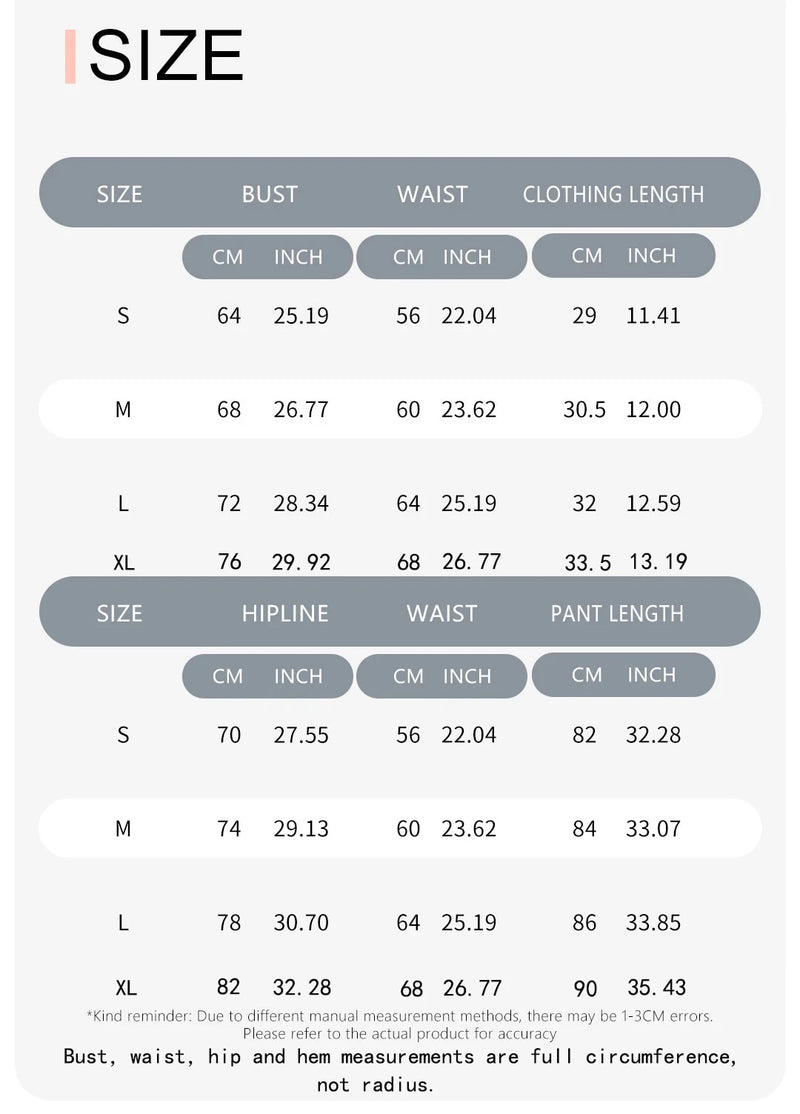The width and height of the screenshot is (800, 1114).
Task: Click the 29.92 bust inch value
Action: point(301,562)
